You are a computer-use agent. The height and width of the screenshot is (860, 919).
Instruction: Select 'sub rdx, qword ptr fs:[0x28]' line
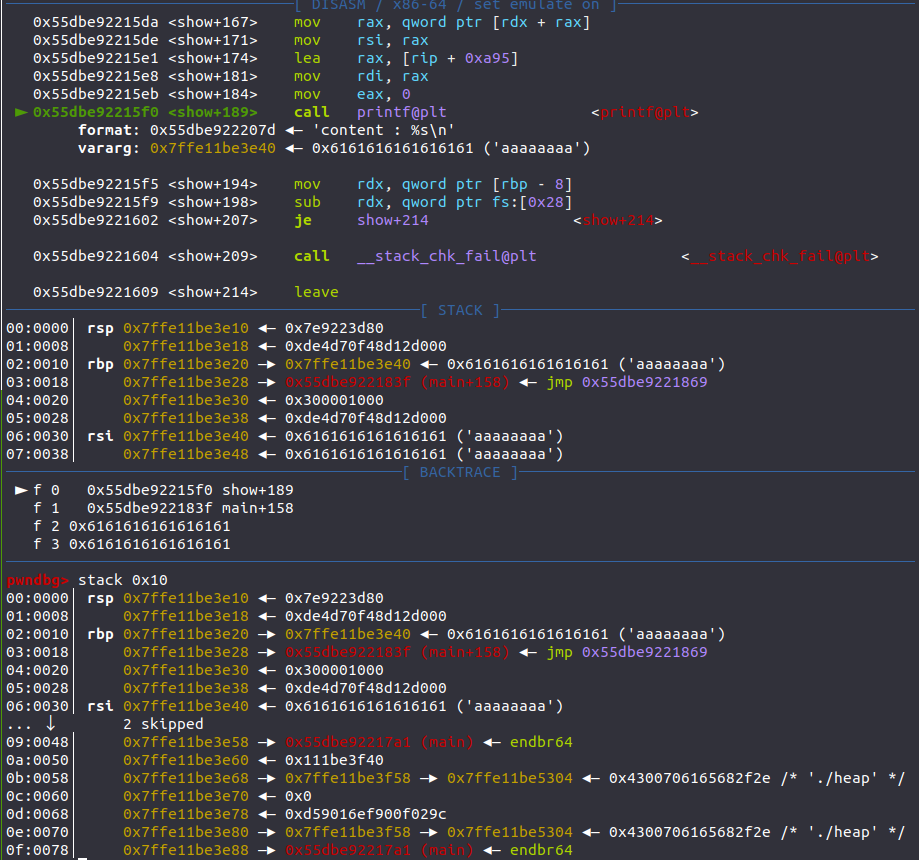pyautogui.click(x=433, y=202)
